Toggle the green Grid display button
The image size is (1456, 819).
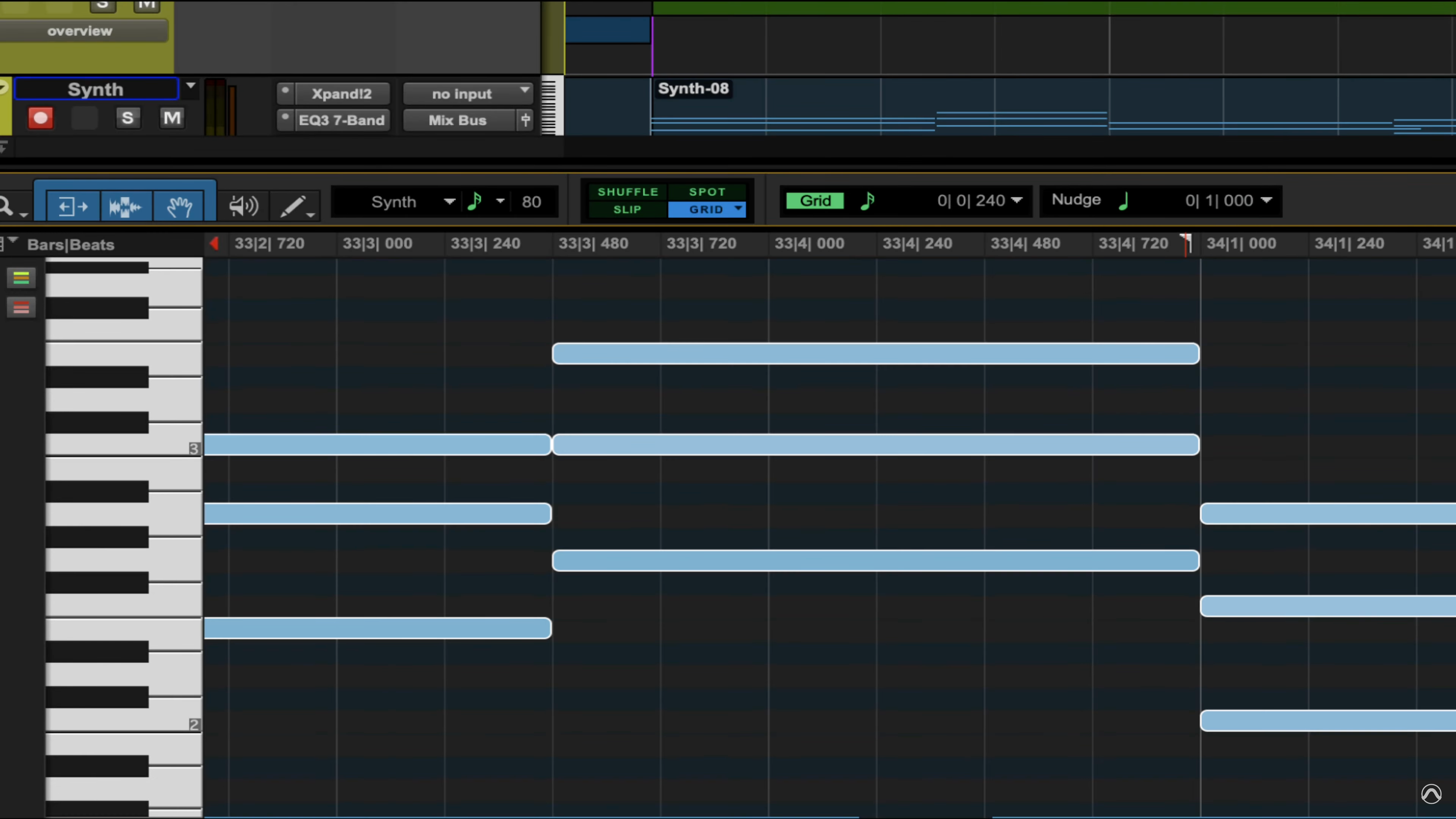pyautogui.click(x=814, y=201)
